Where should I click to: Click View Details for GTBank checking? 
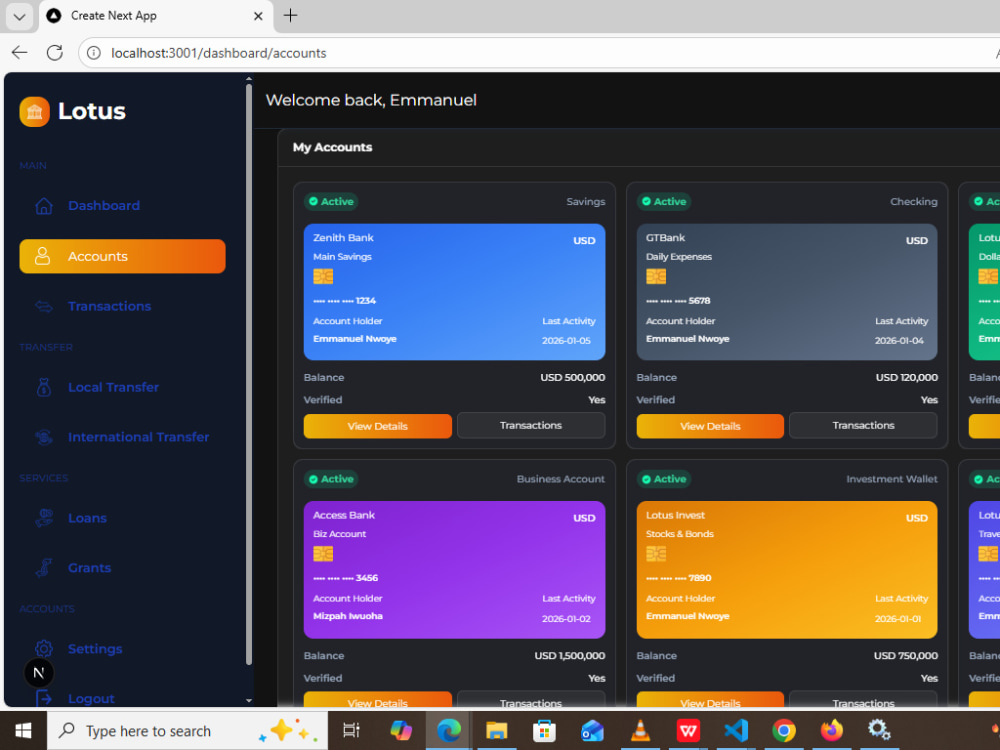coord(710,426)
